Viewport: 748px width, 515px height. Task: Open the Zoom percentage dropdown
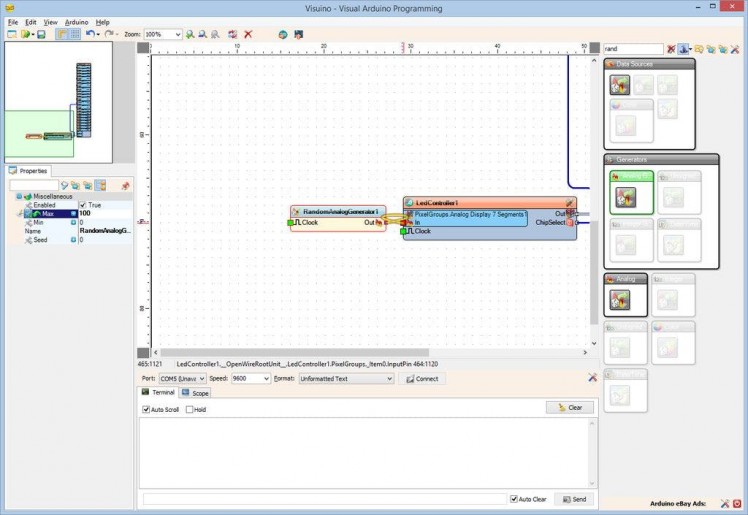point(177,34)
